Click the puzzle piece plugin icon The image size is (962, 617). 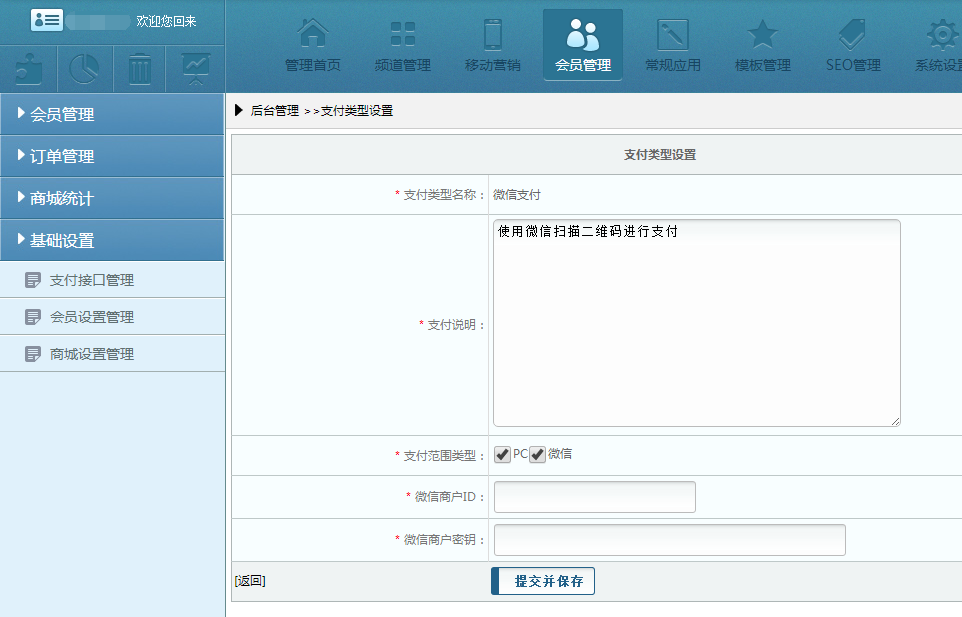(x=28, y=69)
